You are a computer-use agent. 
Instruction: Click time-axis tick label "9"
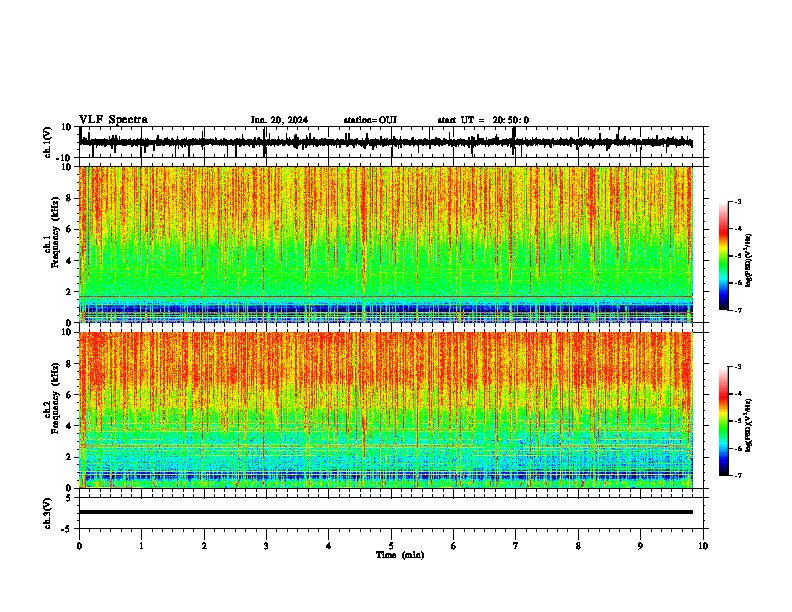coord(640,546)
